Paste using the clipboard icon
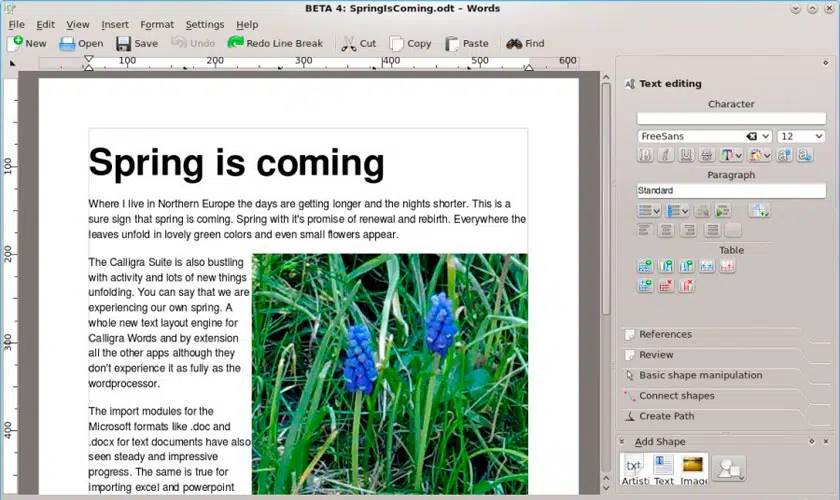The width and height of the screenshot is (840, 500). pyautogui.click(x=452, y=43)
